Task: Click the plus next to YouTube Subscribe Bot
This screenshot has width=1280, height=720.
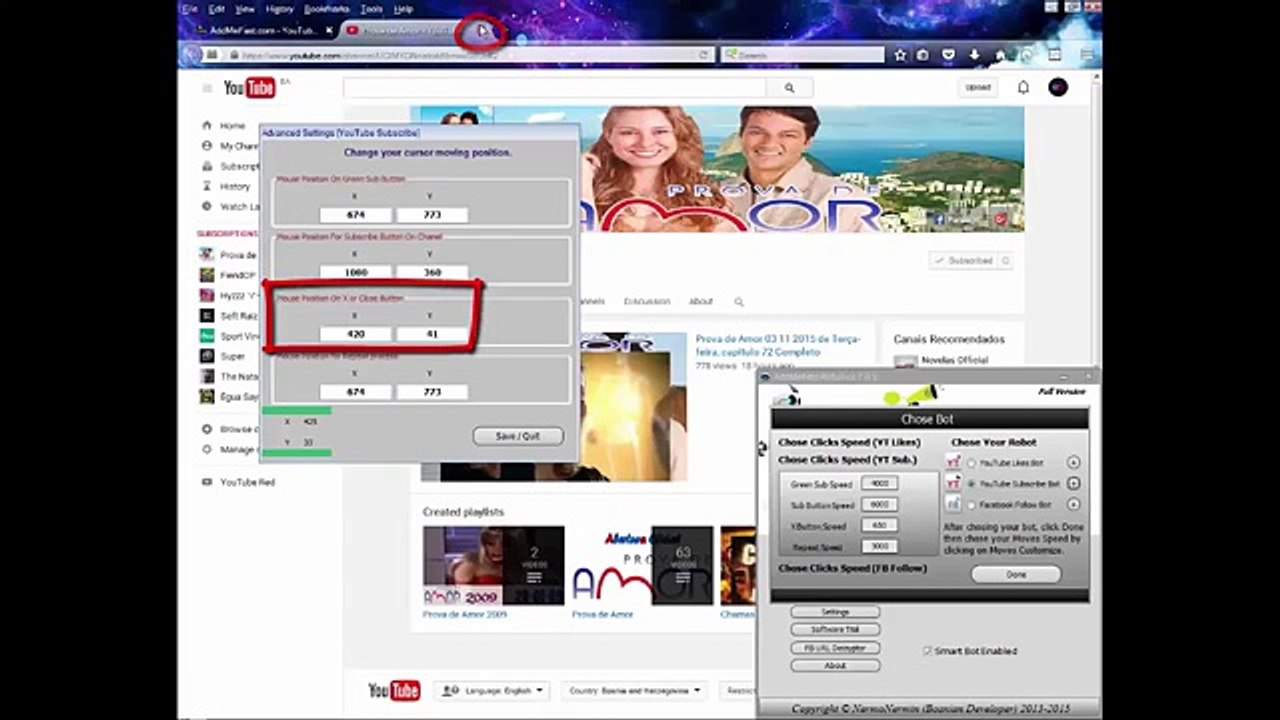Action: point(1073,484)
